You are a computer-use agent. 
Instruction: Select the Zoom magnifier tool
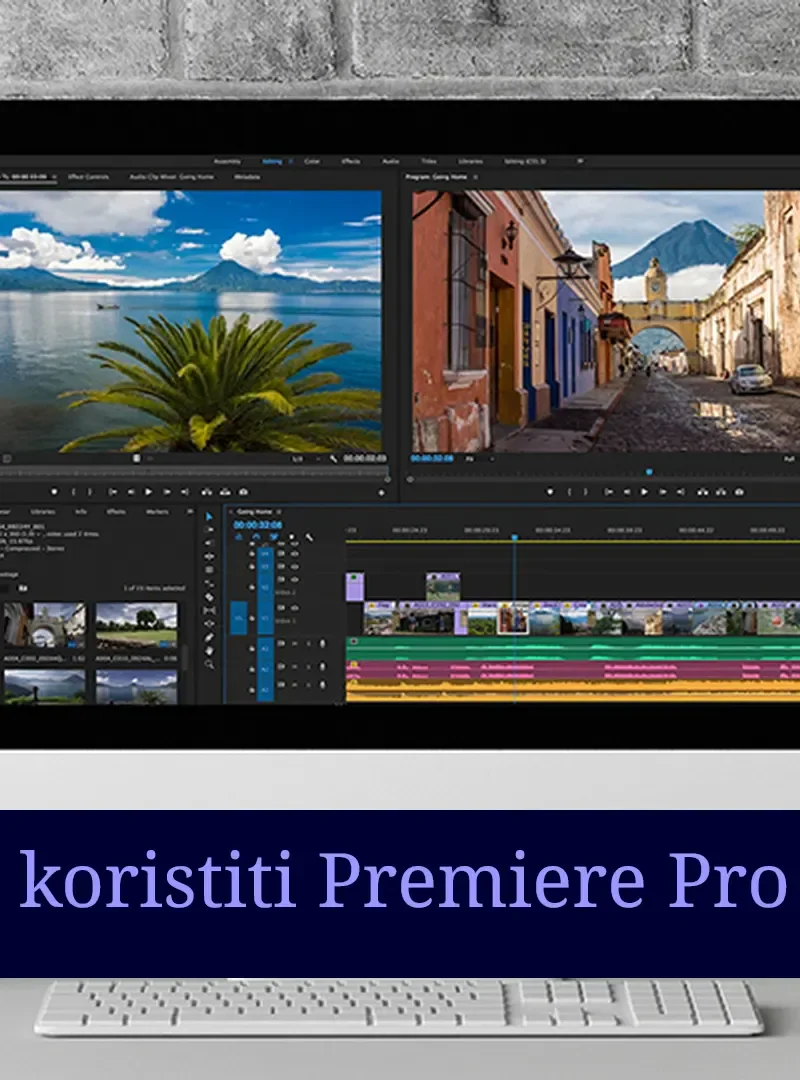point(209,664)
